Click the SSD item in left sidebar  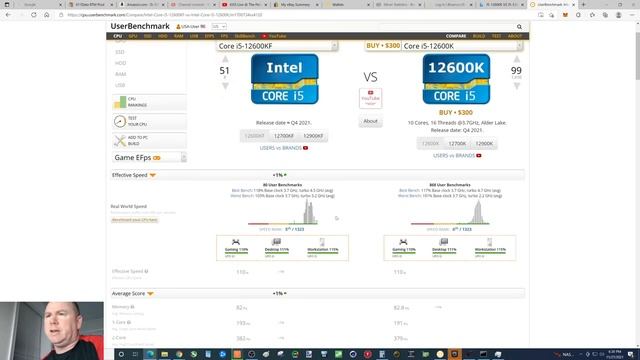point(120,52)
